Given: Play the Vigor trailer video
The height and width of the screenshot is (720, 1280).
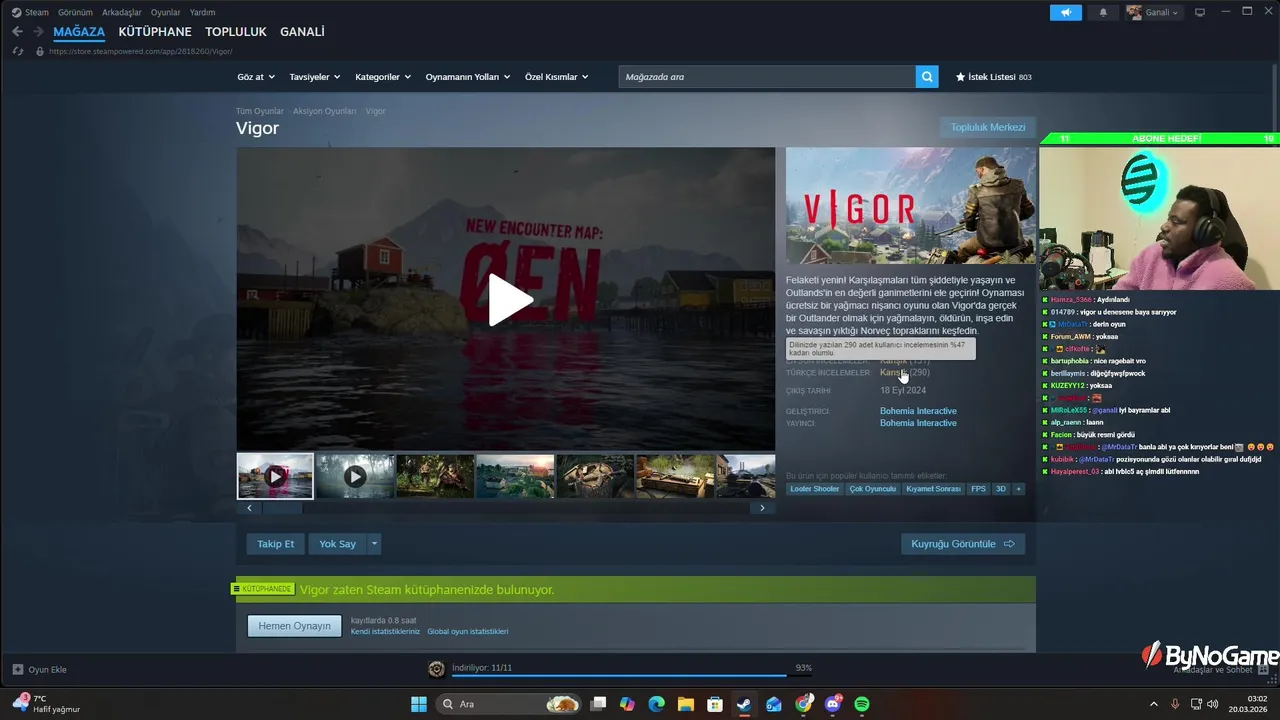Looking at the screenshot, I should pyautogui.click(x=510, y=300).
